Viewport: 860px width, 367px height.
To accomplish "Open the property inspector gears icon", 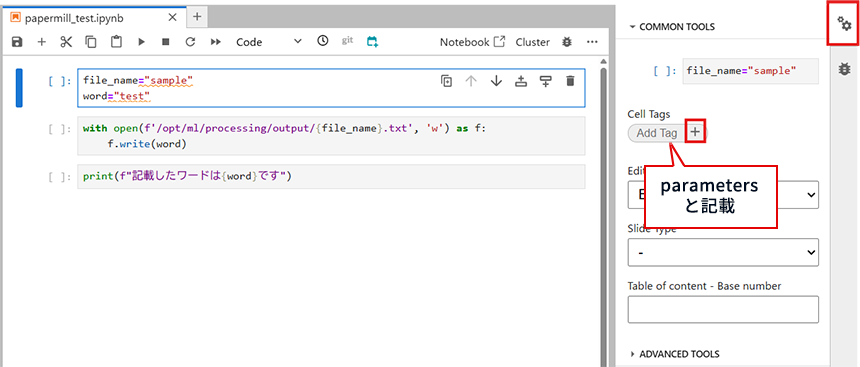I will tap(844, 23).
